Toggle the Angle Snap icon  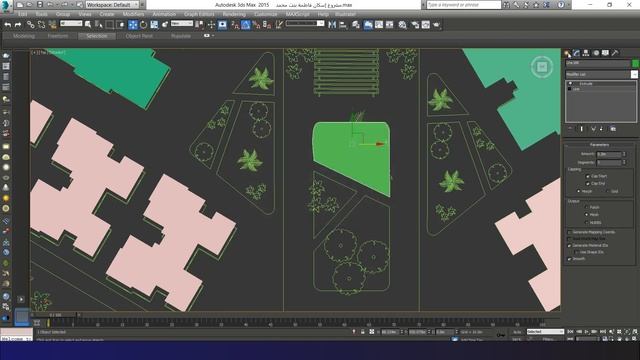(x=246, y=25)
